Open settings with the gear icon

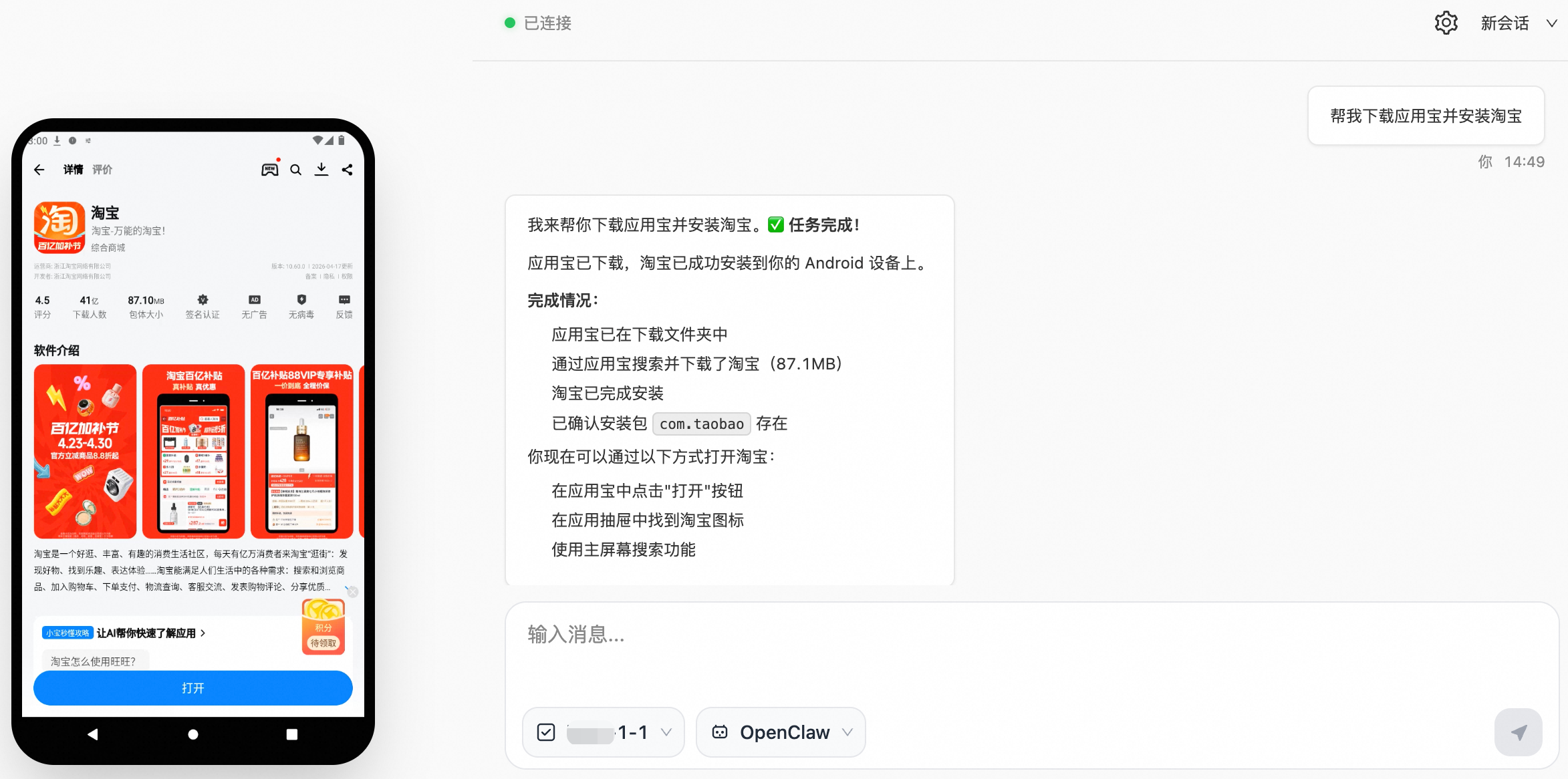click(x=1446, y=23)
